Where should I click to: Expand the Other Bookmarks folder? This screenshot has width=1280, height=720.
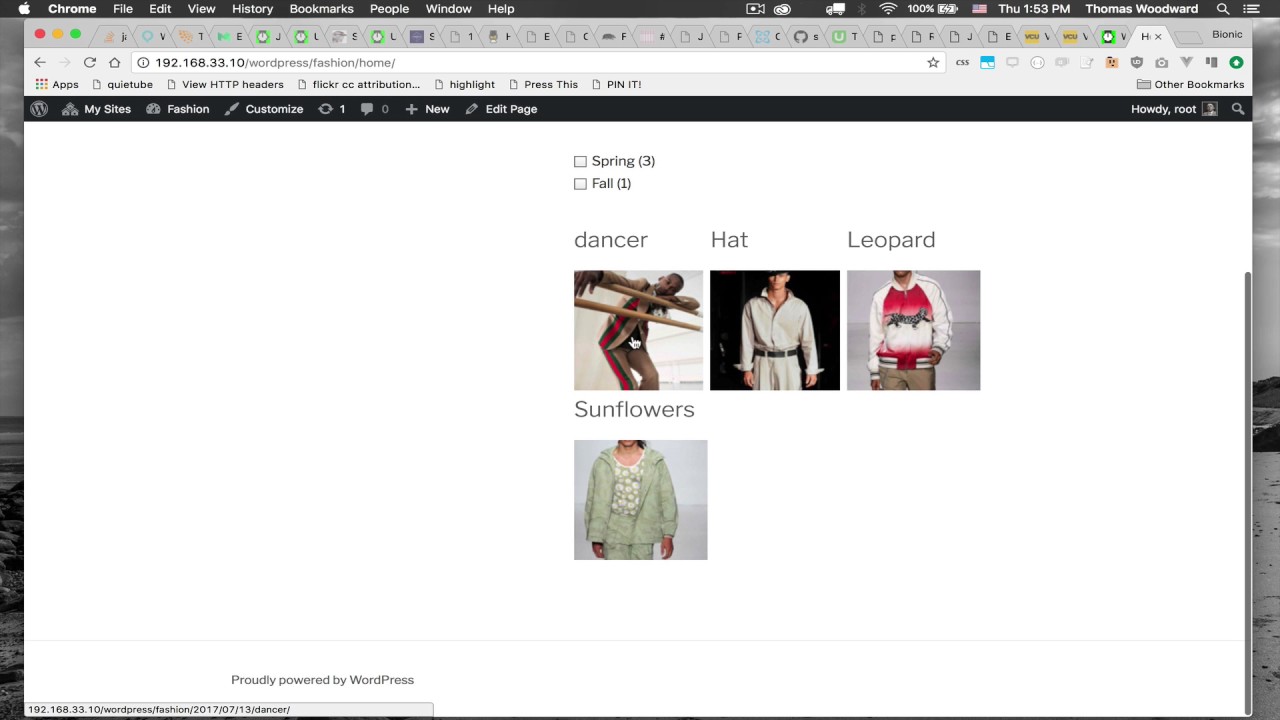pos(1190,84)
